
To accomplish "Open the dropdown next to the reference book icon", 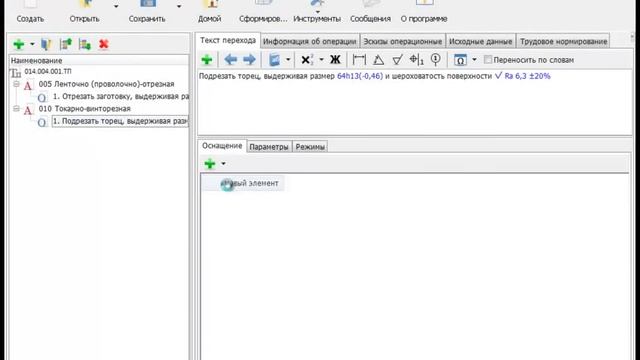I will (x=288, y=60).
